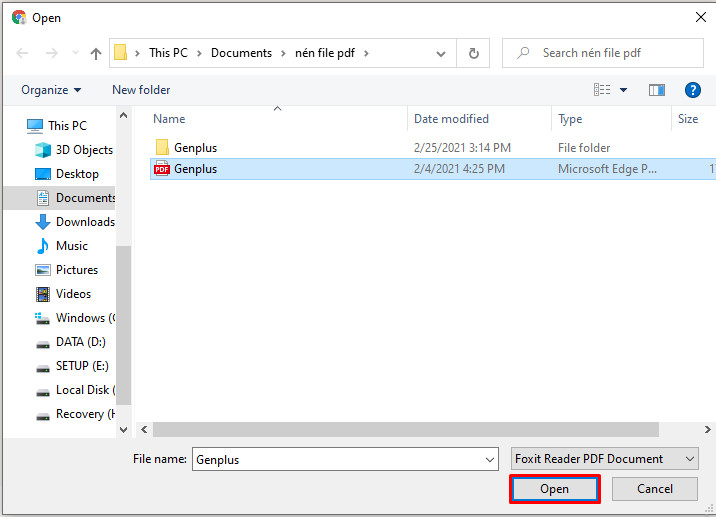Select Documents in the address path

pos(241,53)
